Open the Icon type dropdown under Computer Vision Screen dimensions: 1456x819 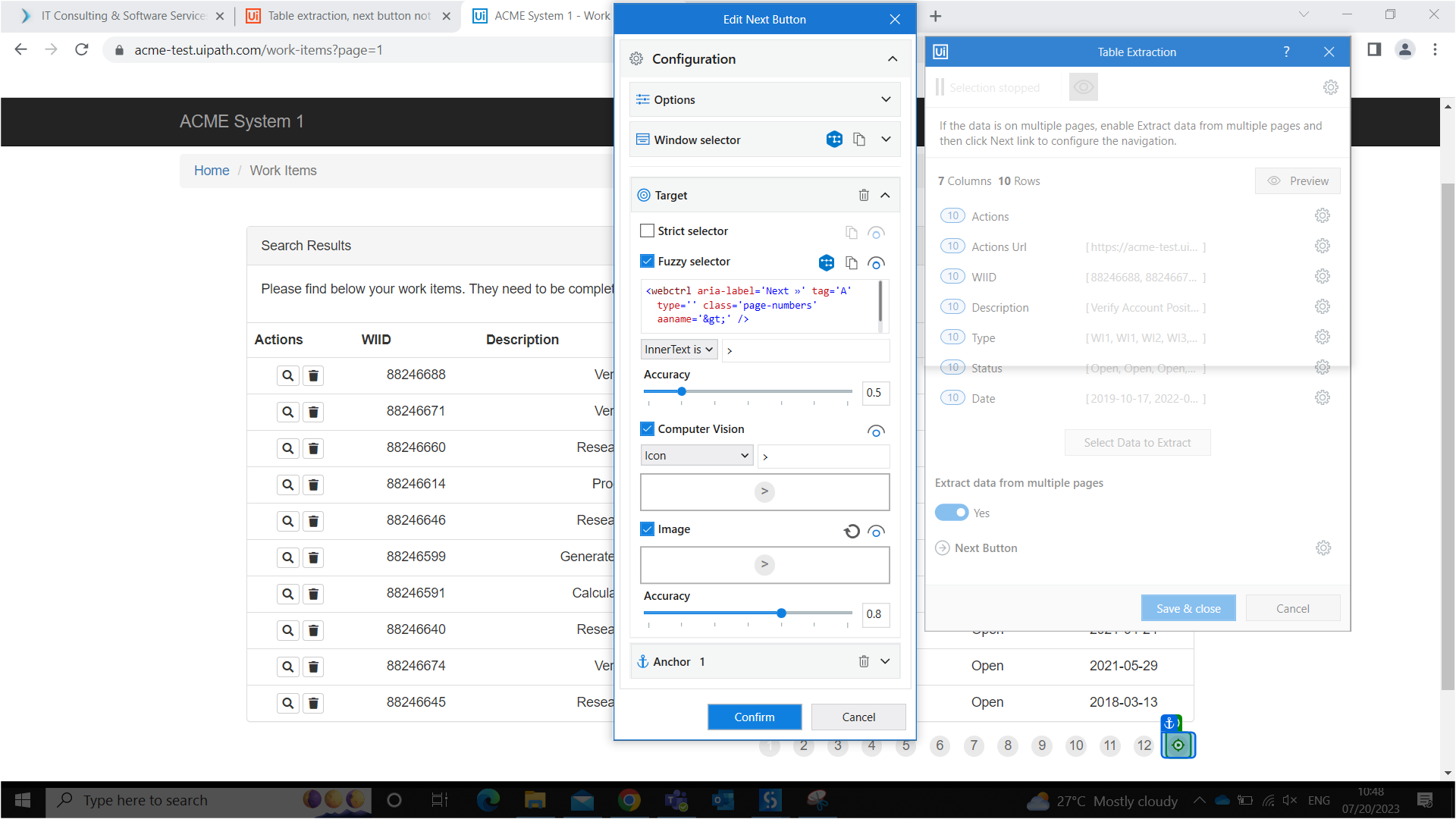(696, 456)
